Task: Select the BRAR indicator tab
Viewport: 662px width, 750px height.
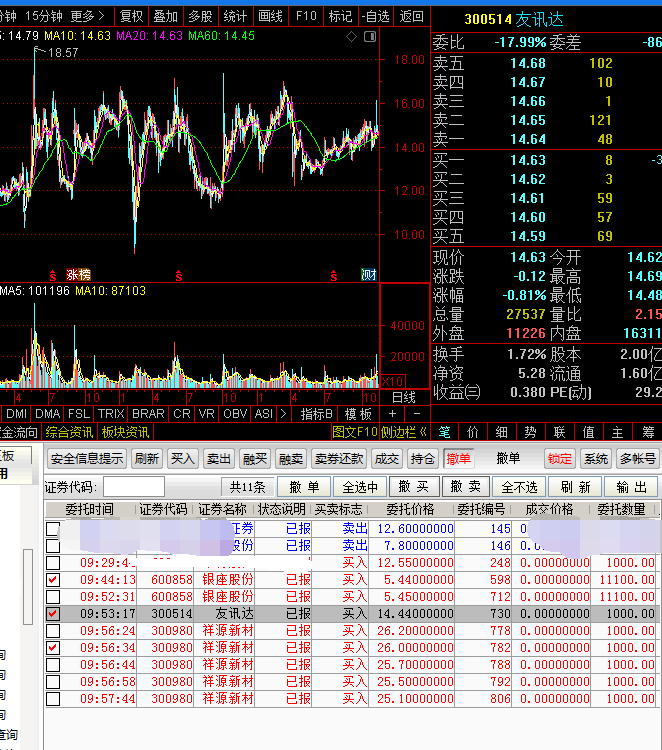Action: tap(148, 414)
